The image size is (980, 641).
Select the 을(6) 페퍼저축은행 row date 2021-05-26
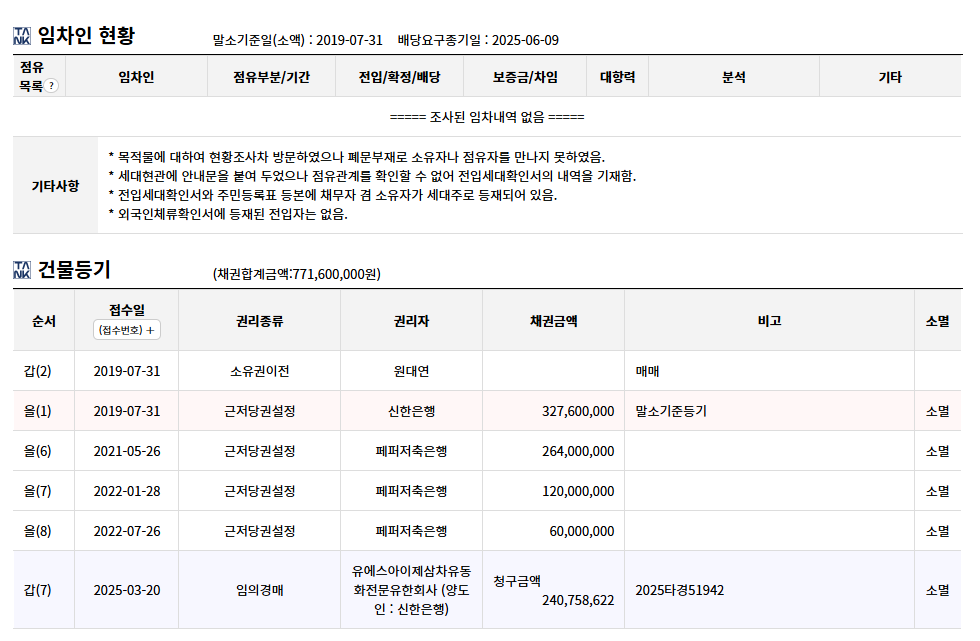(x=127, y=451)
